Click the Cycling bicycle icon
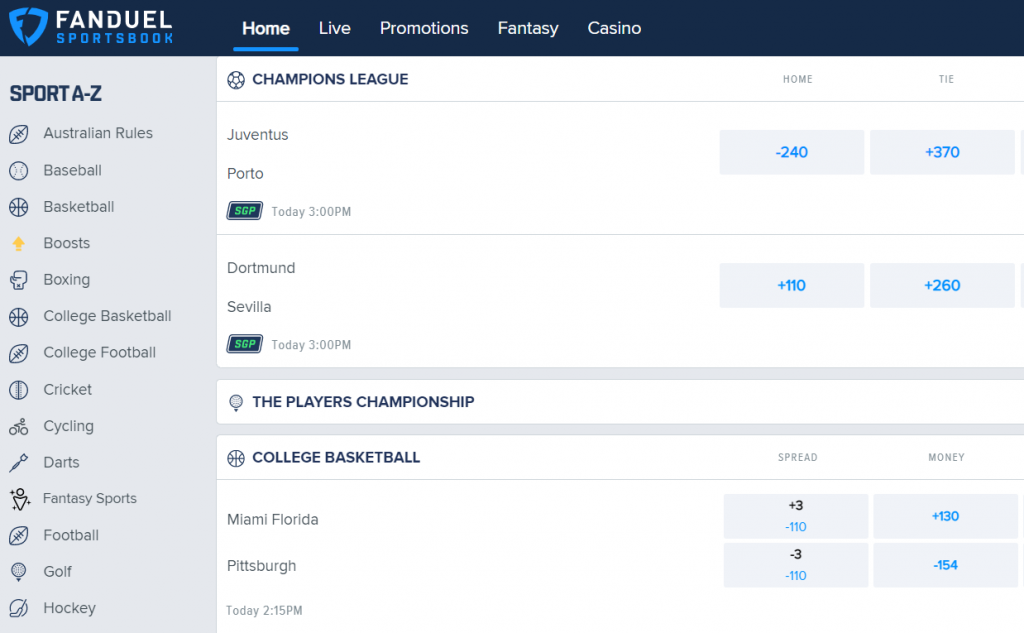 (x=19, y=427)
